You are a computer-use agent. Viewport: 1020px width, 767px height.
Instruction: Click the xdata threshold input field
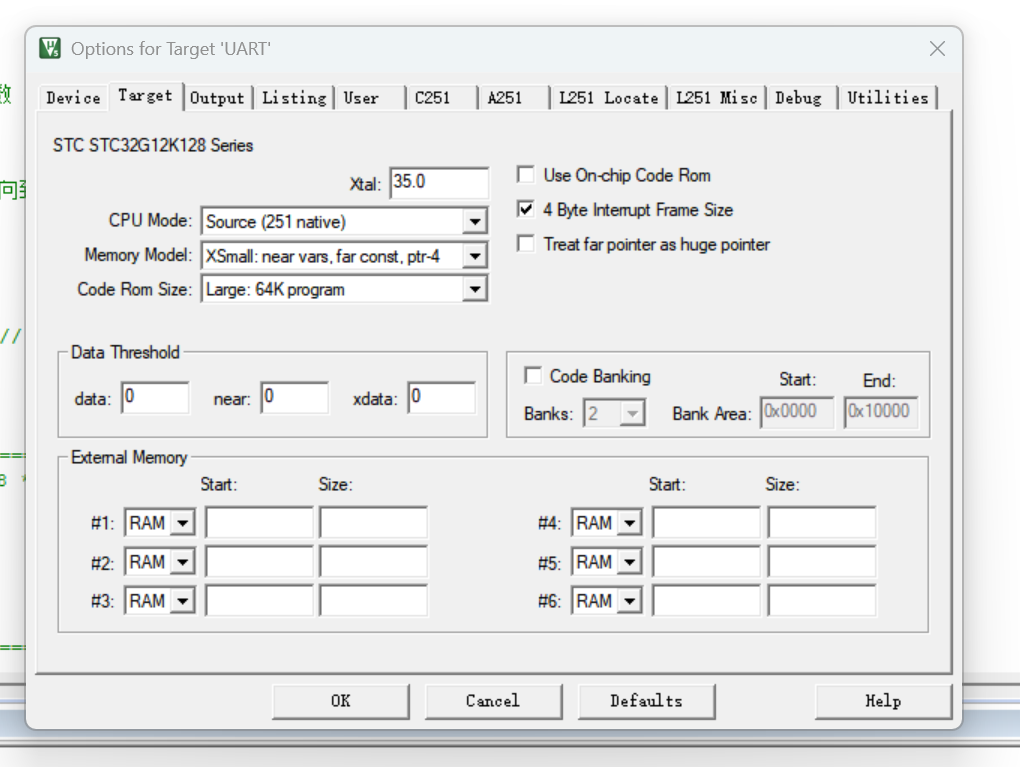[x=440, y=398]
